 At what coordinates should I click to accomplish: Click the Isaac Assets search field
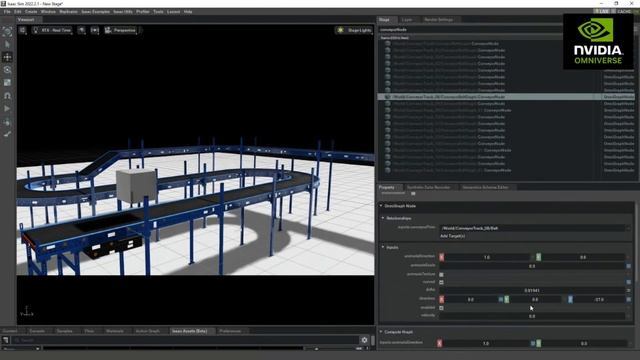point(185,340)
